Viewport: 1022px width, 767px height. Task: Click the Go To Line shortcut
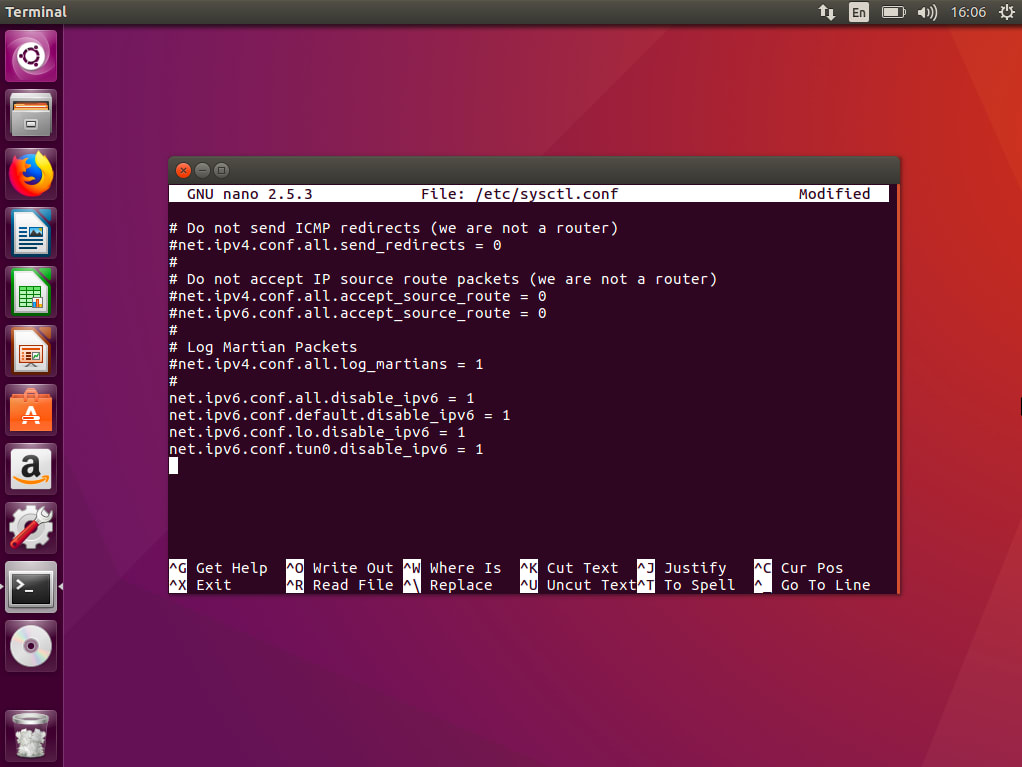click(x=812, y=585)
